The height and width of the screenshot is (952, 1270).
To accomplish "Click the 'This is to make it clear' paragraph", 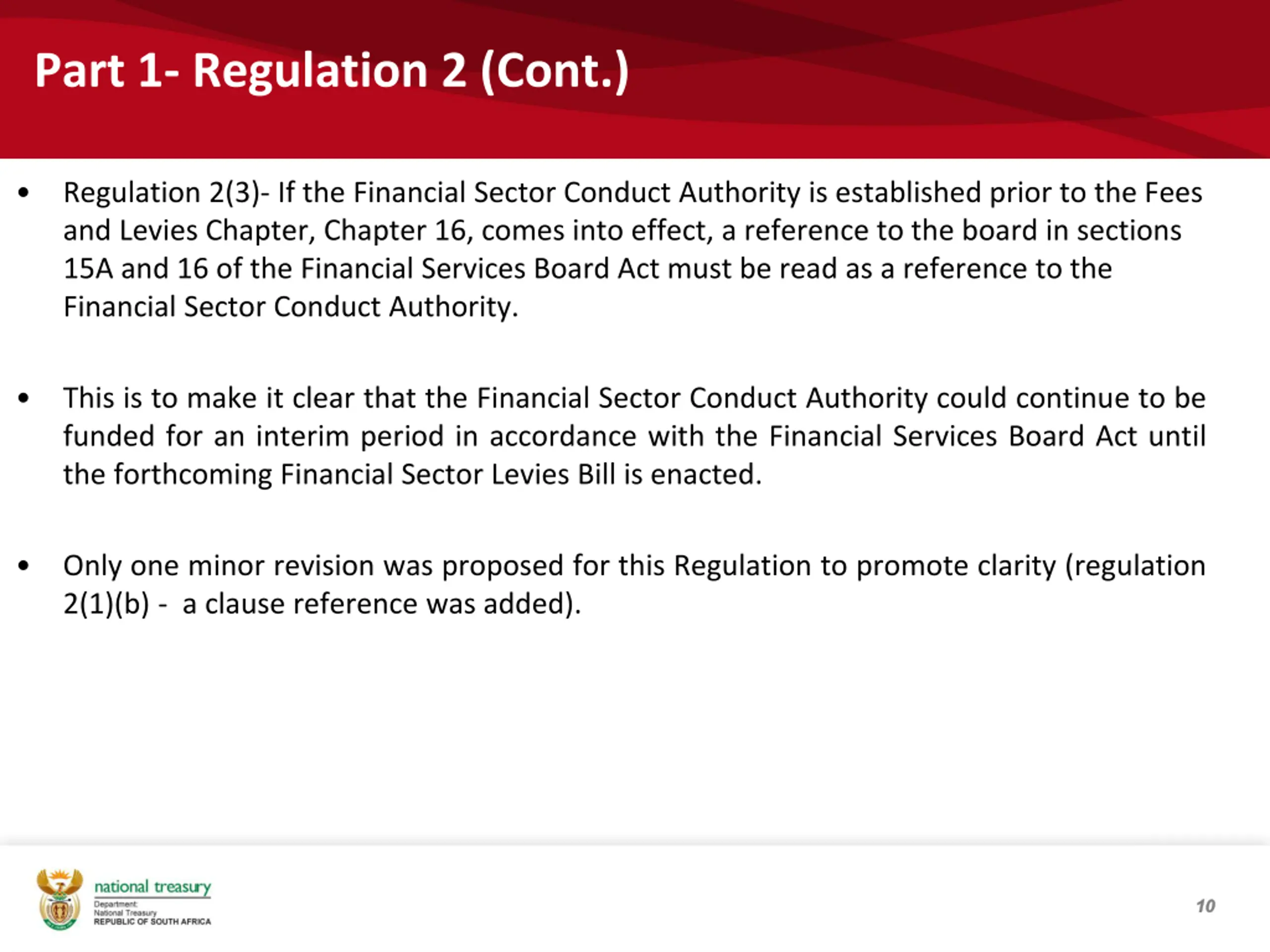I will pyautogui.click(x=635, y=436).
